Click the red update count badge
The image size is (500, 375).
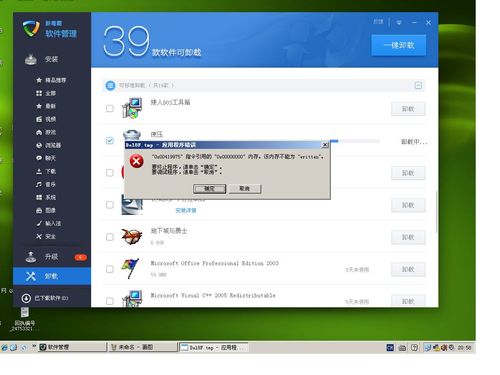80,257
